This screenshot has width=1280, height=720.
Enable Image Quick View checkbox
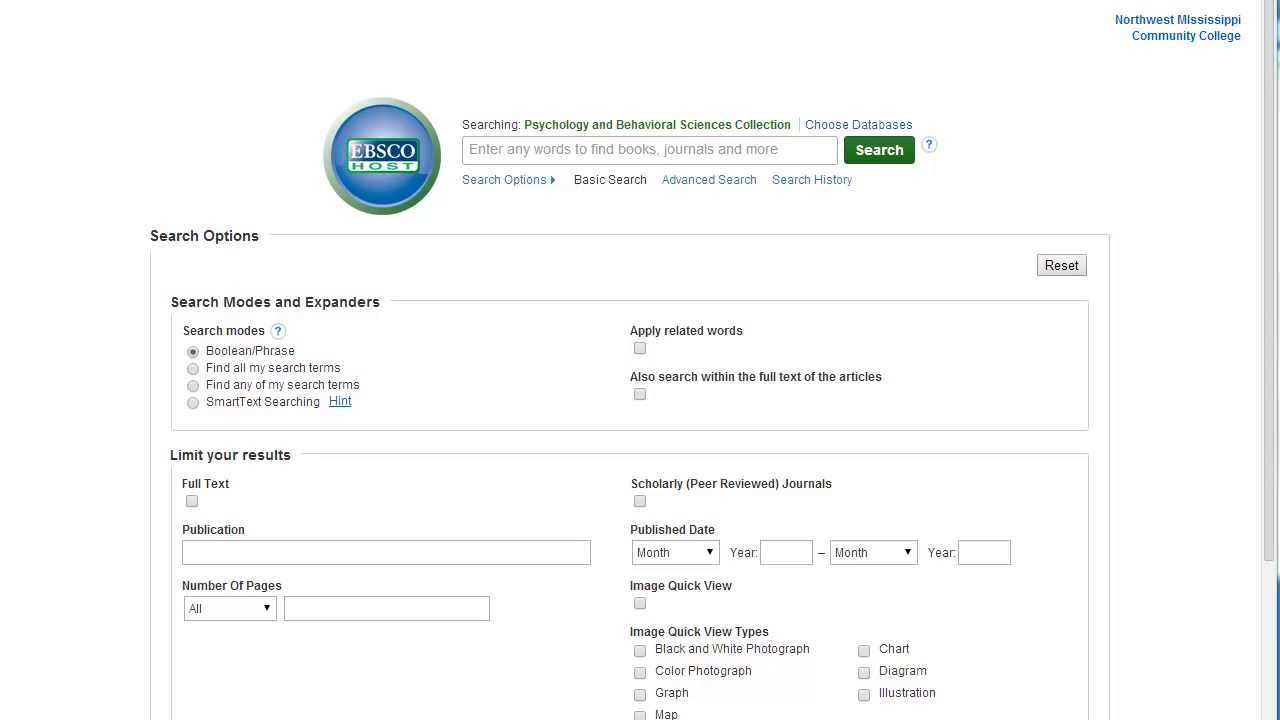[640, 603]
